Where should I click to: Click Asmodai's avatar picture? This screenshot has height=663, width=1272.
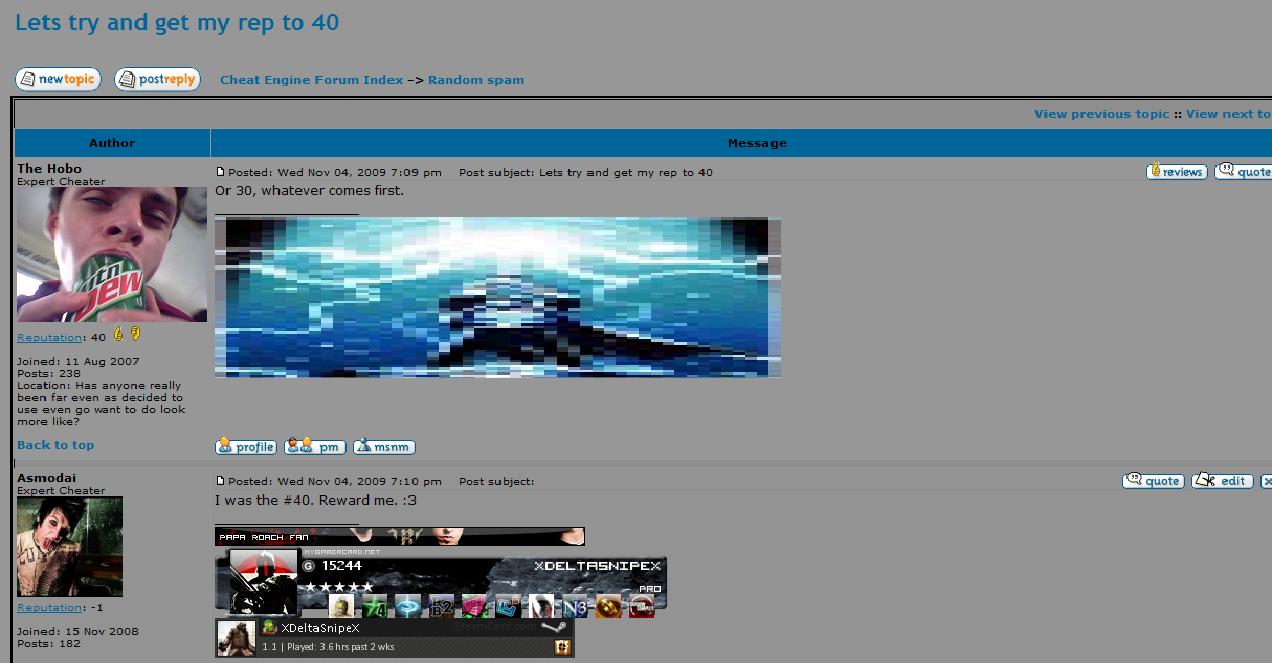[x=70, y=546]
